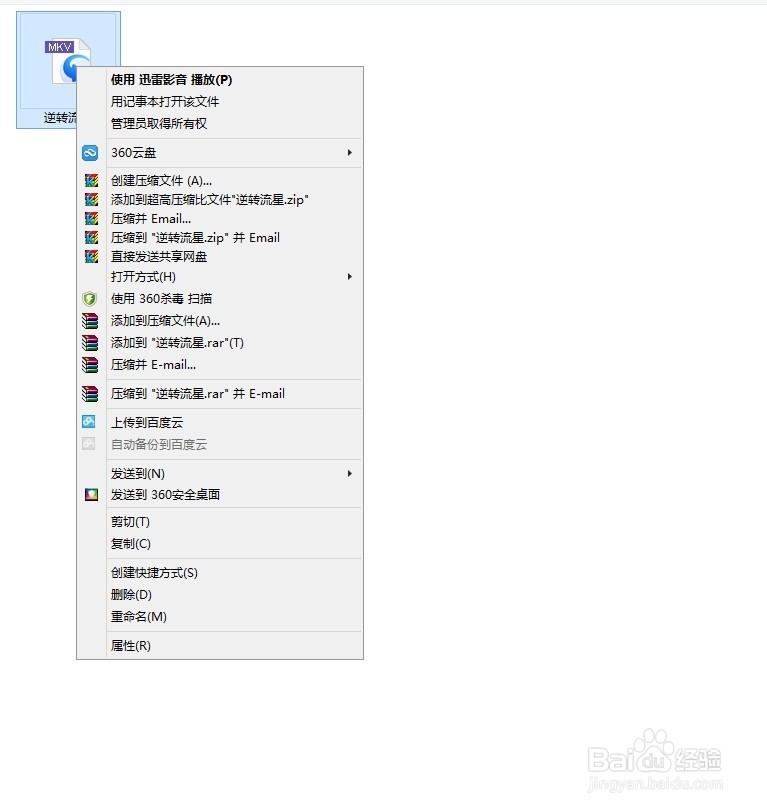Screen dimensions: 767x811
Task: Open the 360云盘 menu entry
Action: [x=220, y=153]
